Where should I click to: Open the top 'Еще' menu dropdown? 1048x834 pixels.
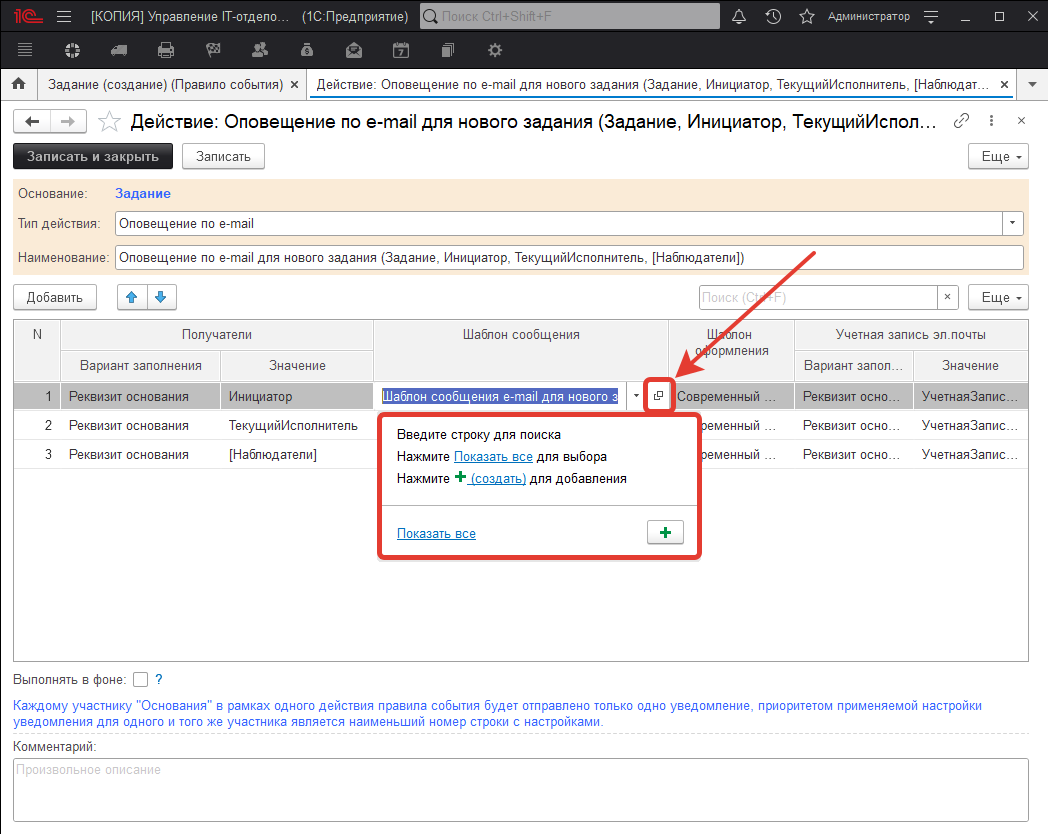click(998, 157)
